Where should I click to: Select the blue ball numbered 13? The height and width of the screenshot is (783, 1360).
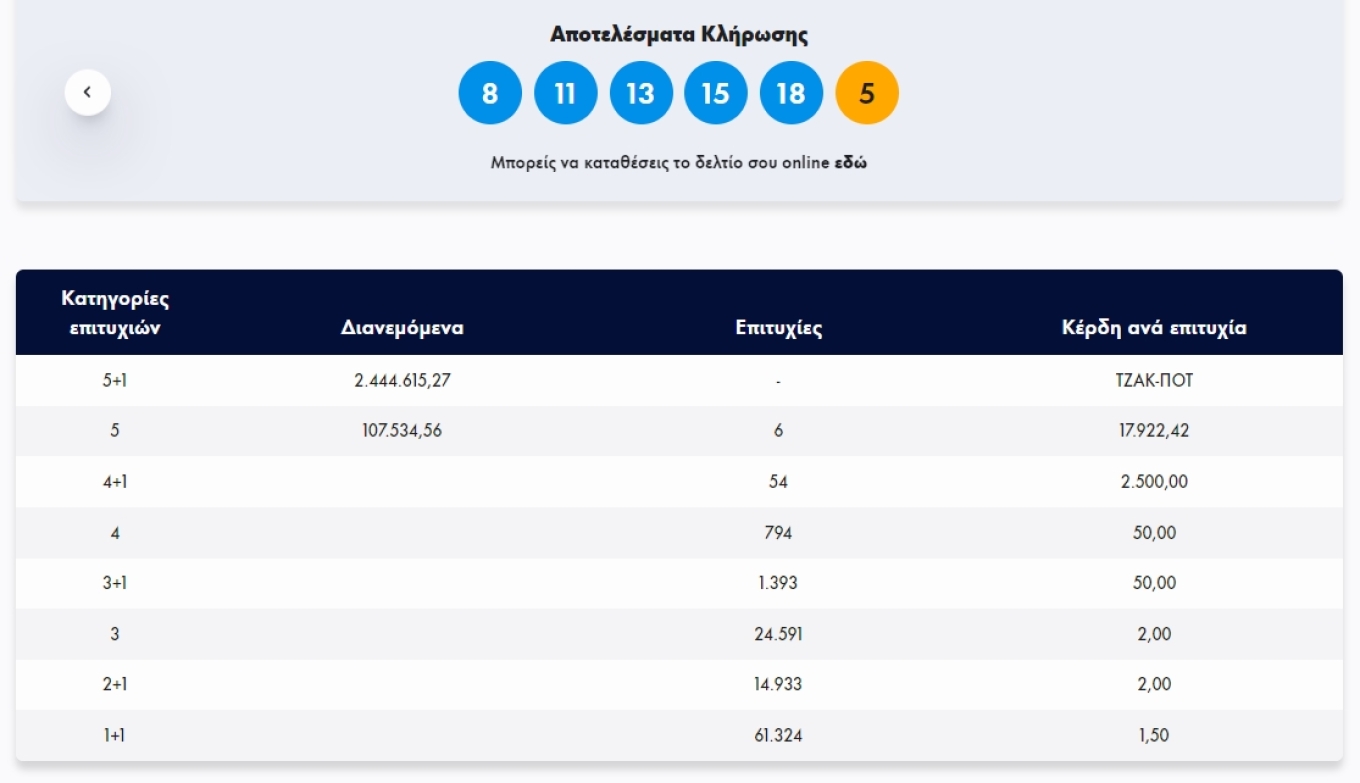pyautogui.click(x=640, y=93)
